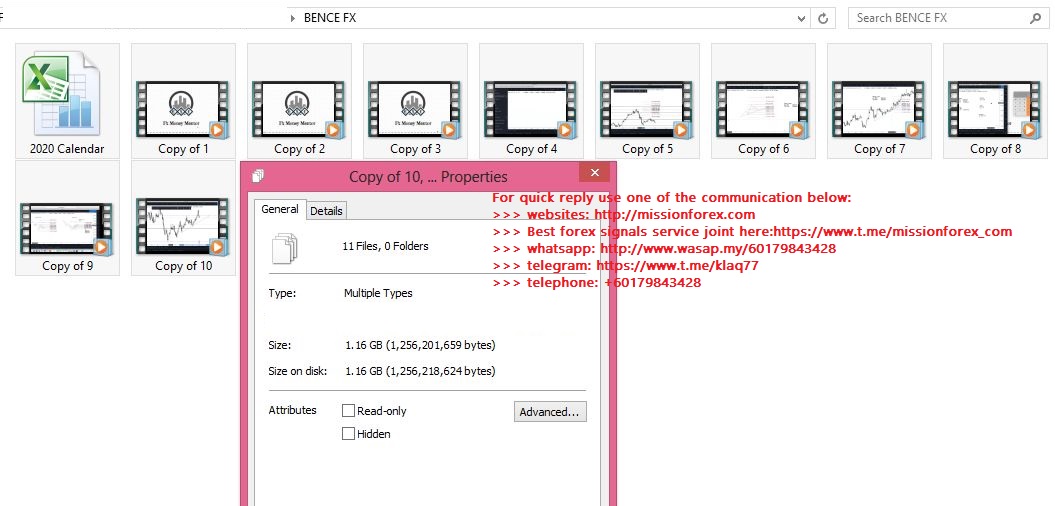The height and width of the screenshot is (506, 1055).
Task: Click the multiple files icon in Properties
Action: pyautogui.click(x=285, y=247)
